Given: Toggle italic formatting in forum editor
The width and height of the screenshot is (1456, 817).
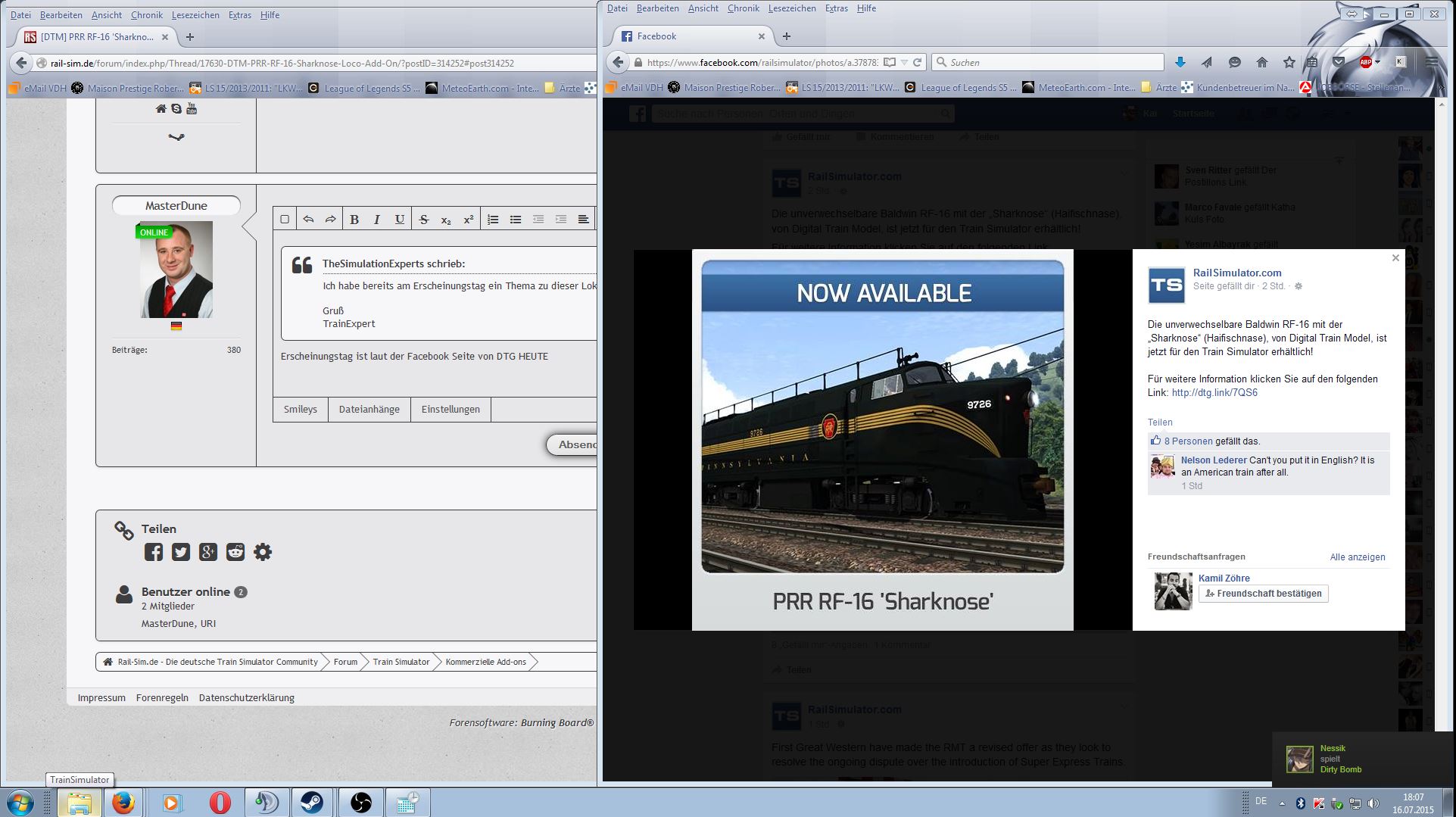Looking at the screenshot, I should click(377, 220).
